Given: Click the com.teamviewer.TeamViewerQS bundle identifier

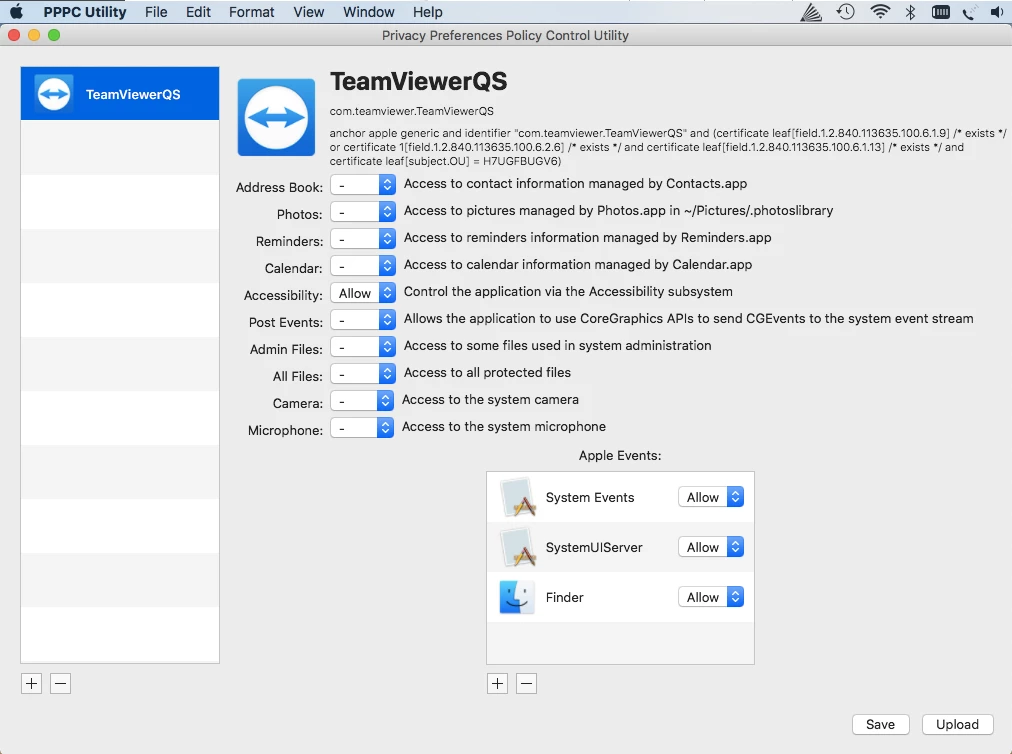Looking at the screenshot, I should tap(412, 111).
